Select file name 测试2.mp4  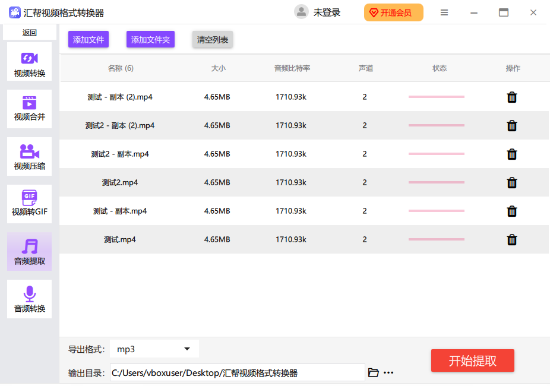(120, 182)
